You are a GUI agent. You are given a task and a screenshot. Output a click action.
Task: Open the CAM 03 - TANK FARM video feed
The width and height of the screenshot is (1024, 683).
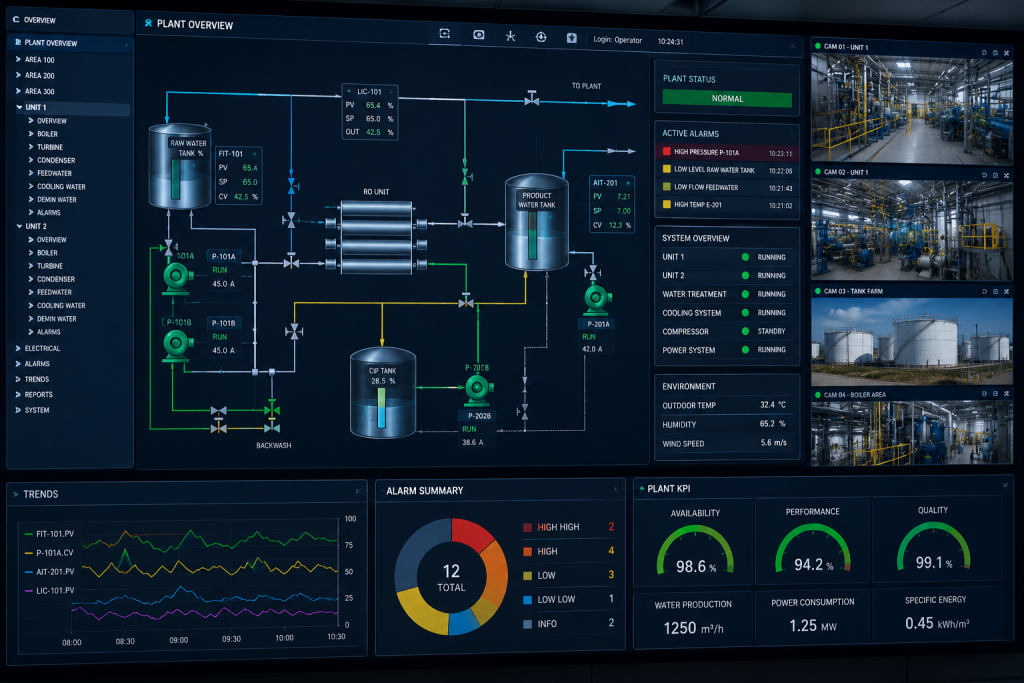coord(911,341)
